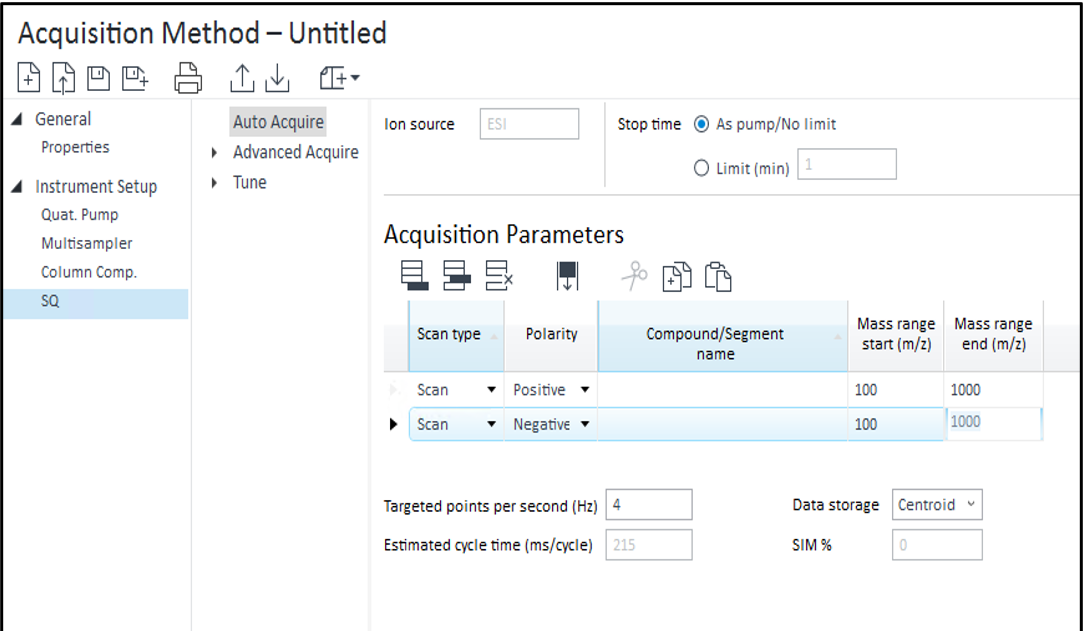Click the copy rows icon
The width and height of the screenshot is (1084, 631).
pyautogui.click(x=676, y=276)
